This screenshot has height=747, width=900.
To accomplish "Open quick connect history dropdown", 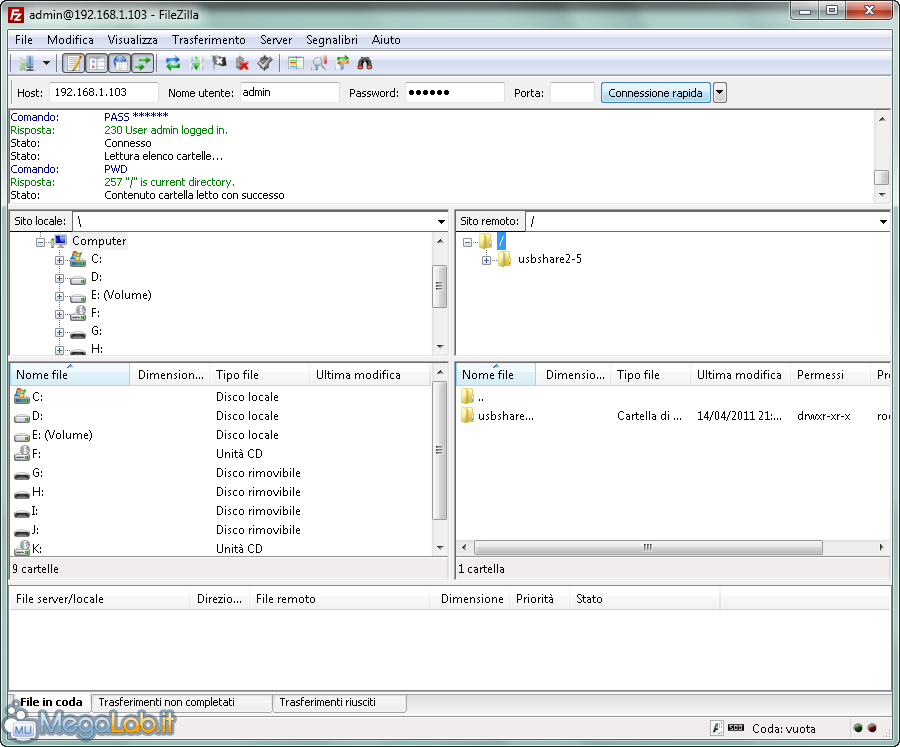I will 720,93.
